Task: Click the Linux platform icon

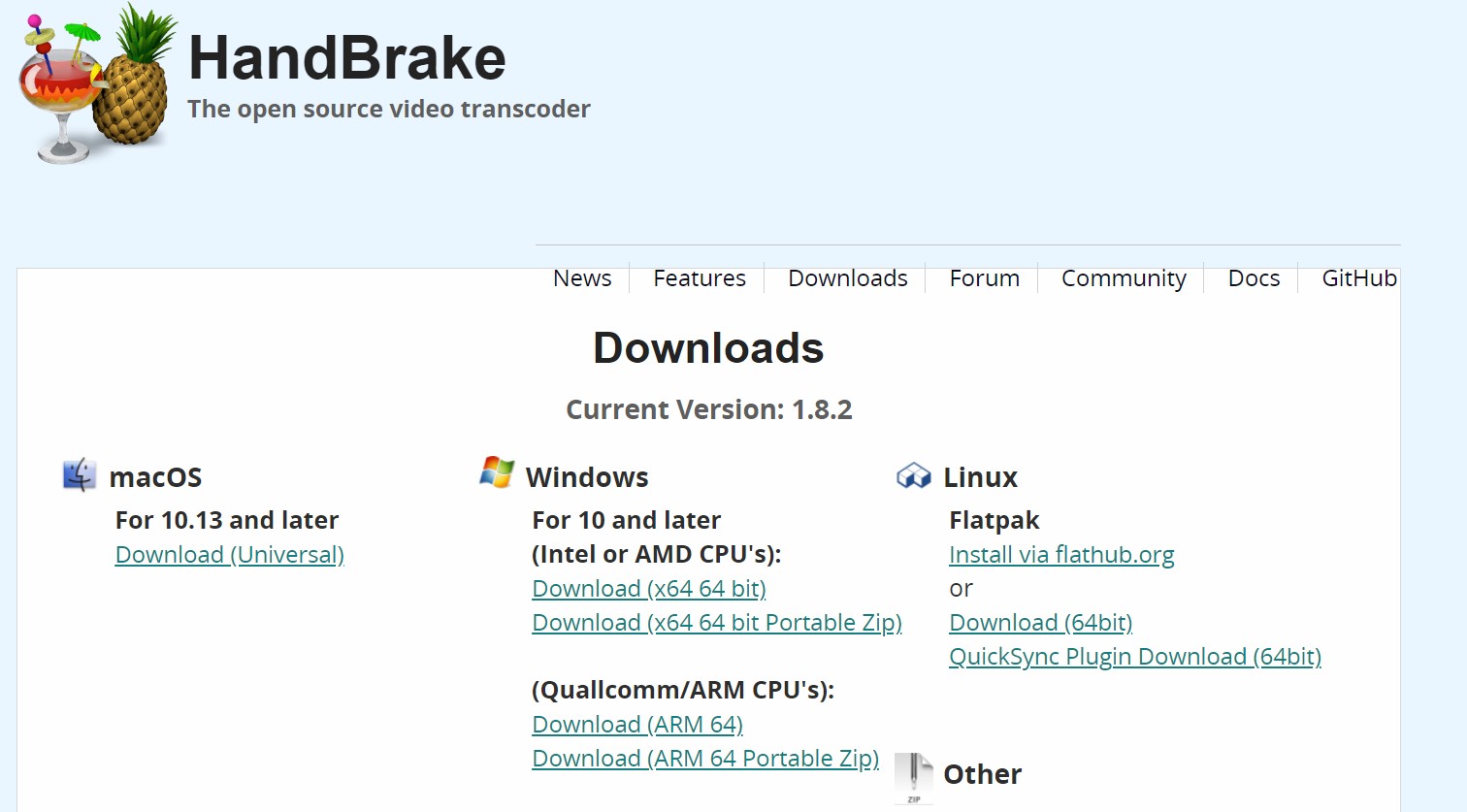Action: point(913,475)
